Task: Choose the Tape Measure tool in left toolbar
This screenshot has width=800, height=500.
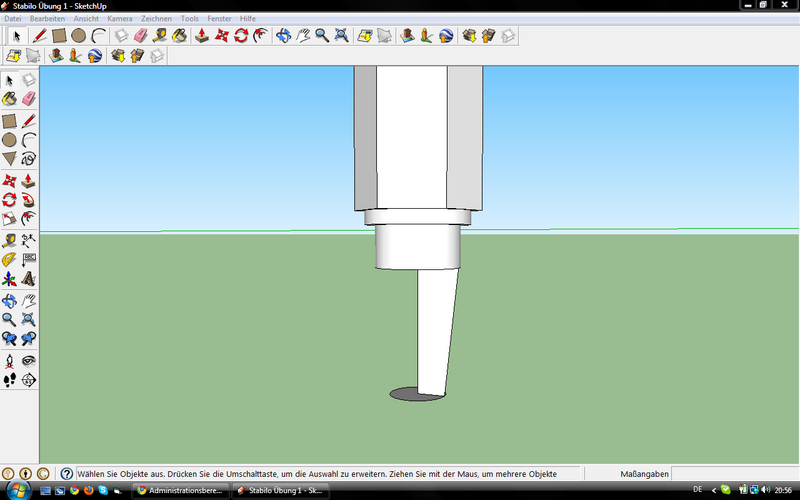Action: [9, 240]
